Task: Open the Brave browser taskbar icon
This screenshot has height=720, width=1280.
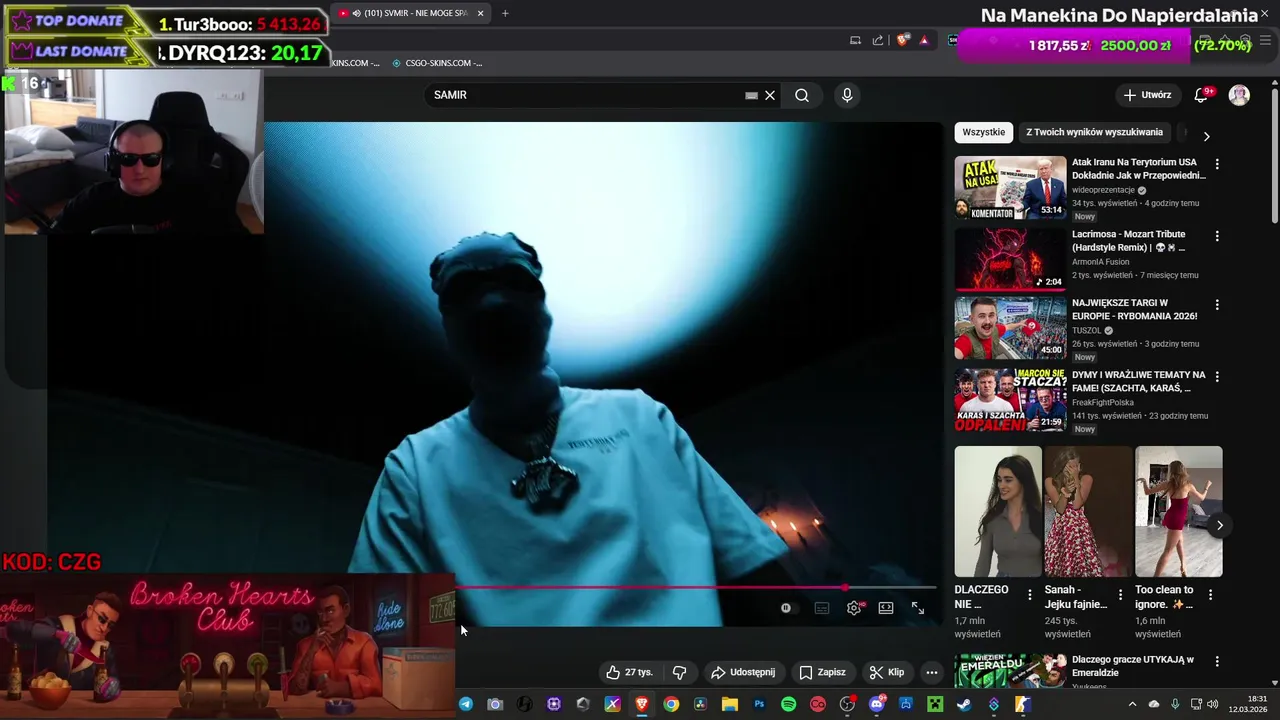Action: point(642,704)
